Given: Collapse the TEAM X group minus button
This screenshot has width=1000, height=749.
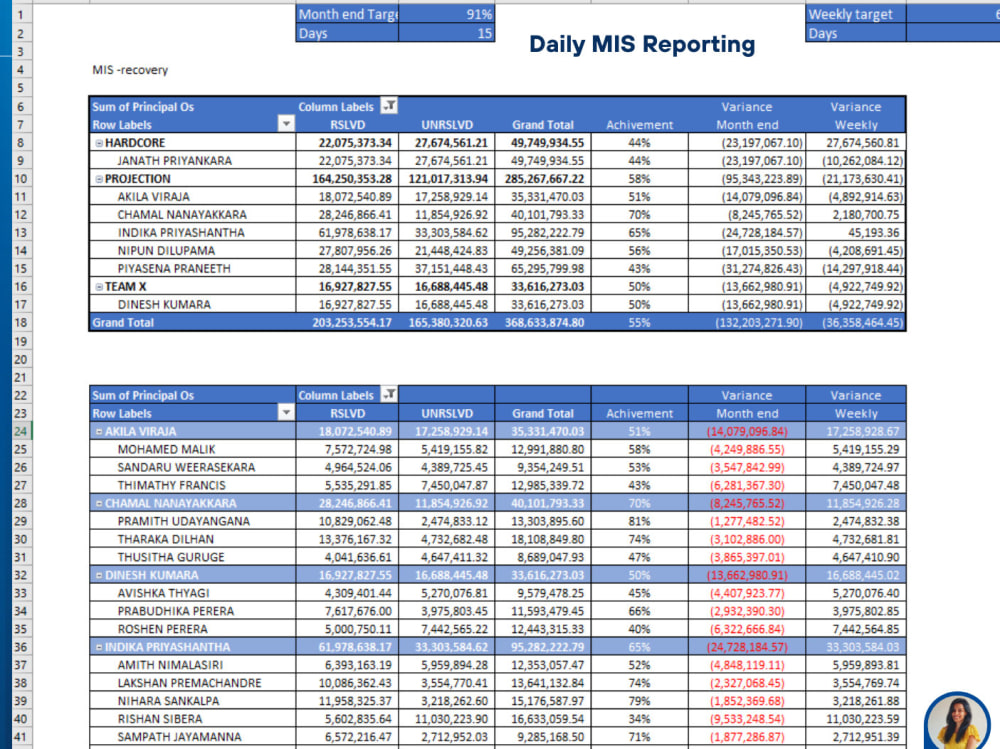Looking at the screenshot, I should (x=99, y=286).
